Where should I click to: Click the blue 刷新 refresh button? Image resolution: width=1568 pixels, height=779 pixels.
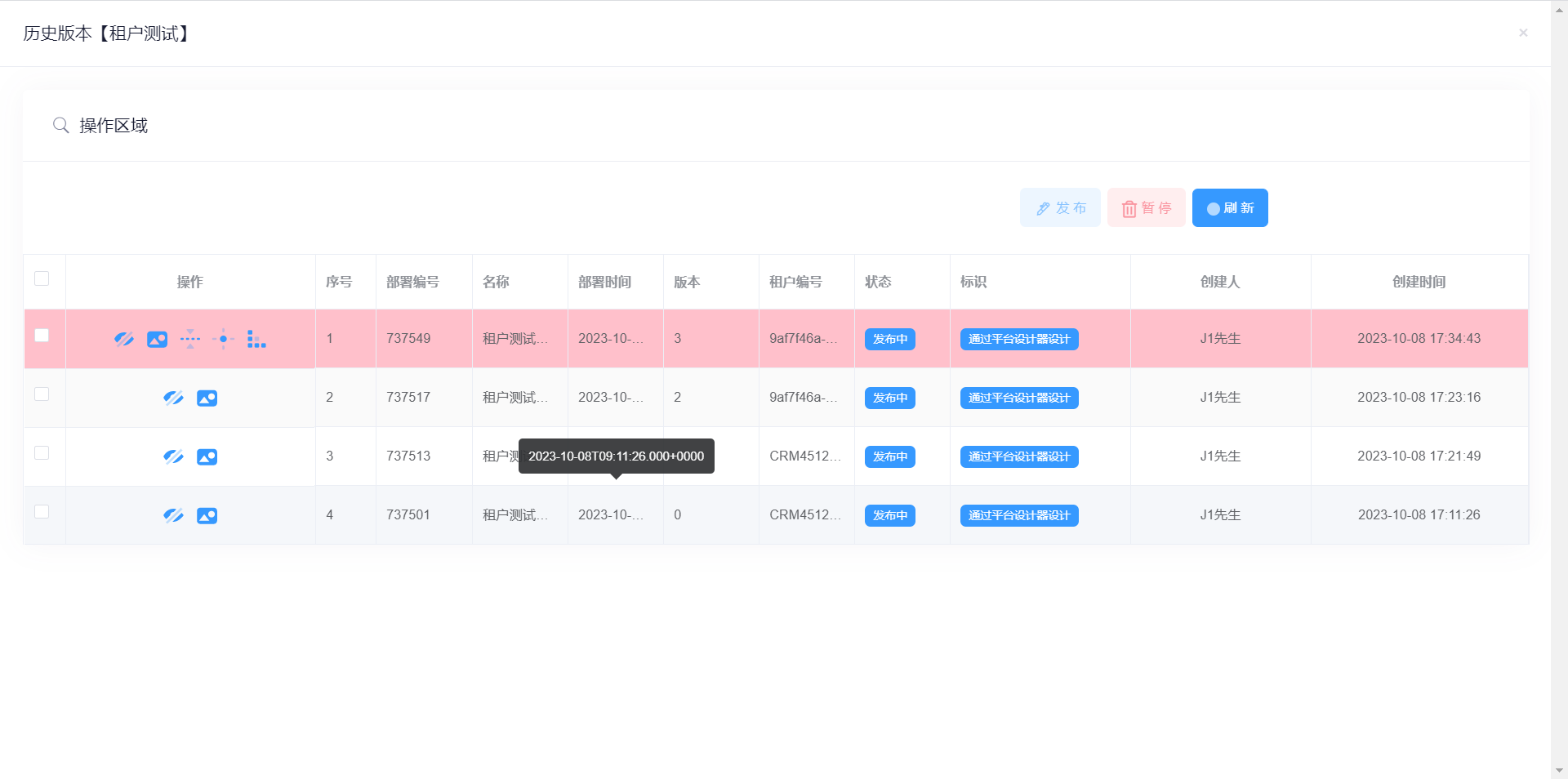[x=1229, y=208]
